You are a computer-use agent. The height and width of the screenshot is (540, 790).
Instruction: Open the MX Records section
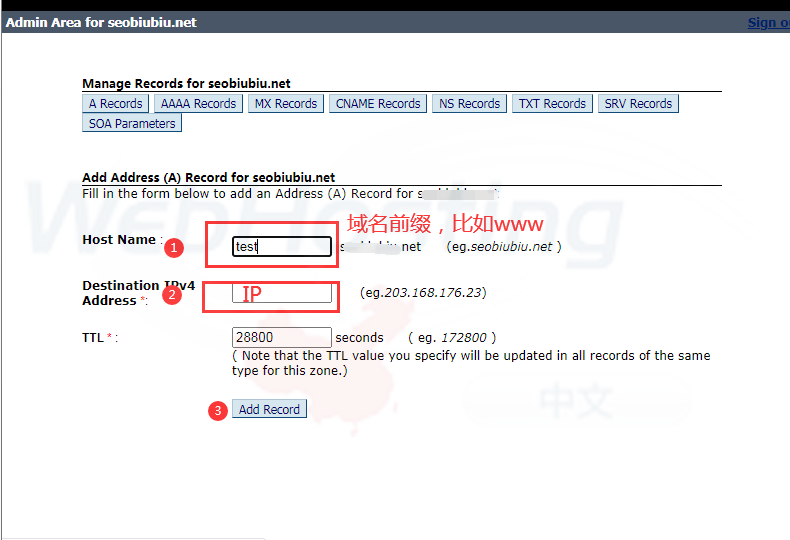285,104
